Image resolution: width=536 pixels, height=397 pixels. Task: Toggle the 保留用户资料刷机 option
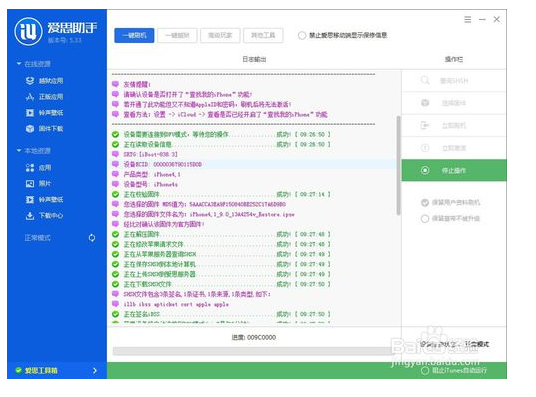click(x=425, y=202)
